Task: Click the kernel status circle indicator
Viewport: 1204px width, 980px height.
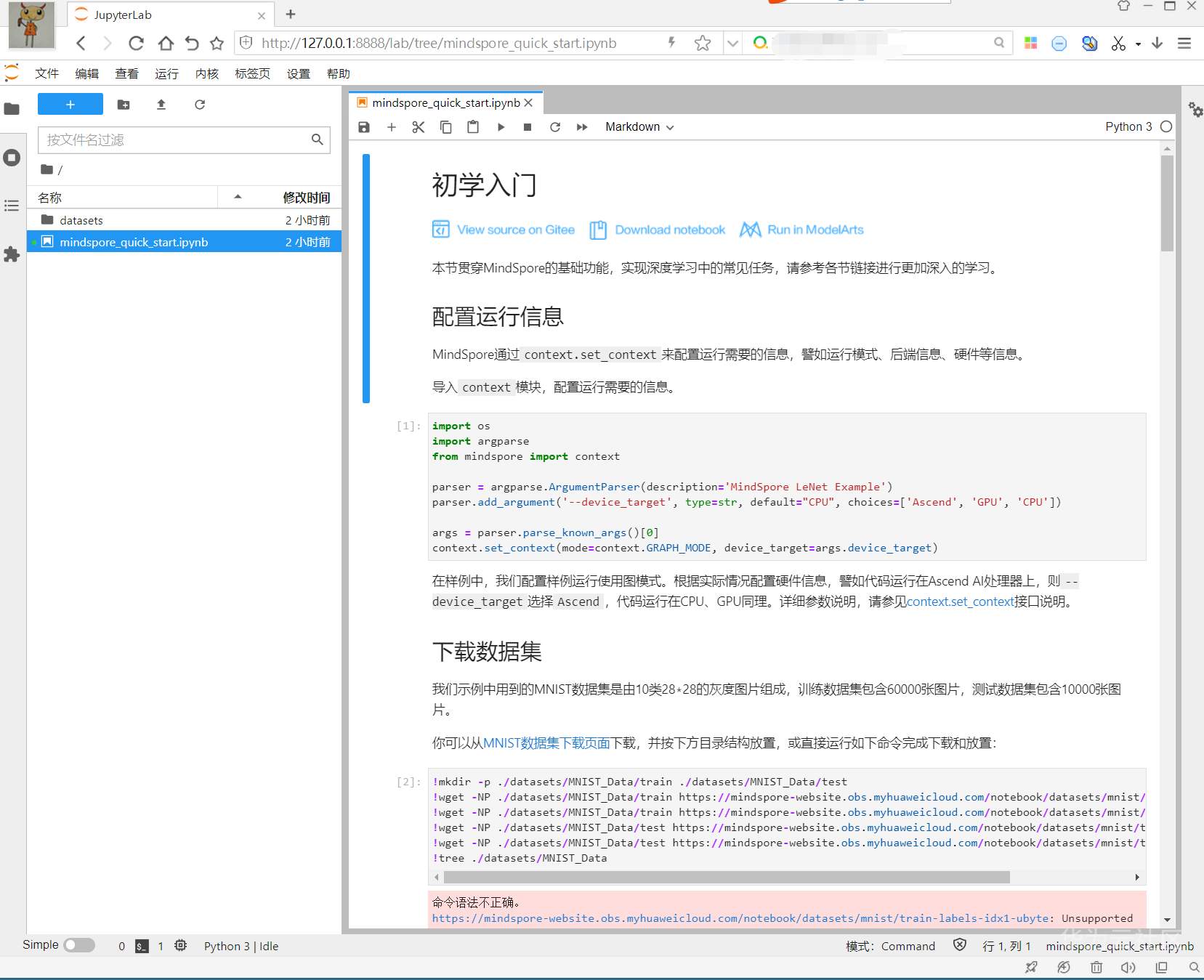Action: pyautogui.click(x=1166, y=126)
